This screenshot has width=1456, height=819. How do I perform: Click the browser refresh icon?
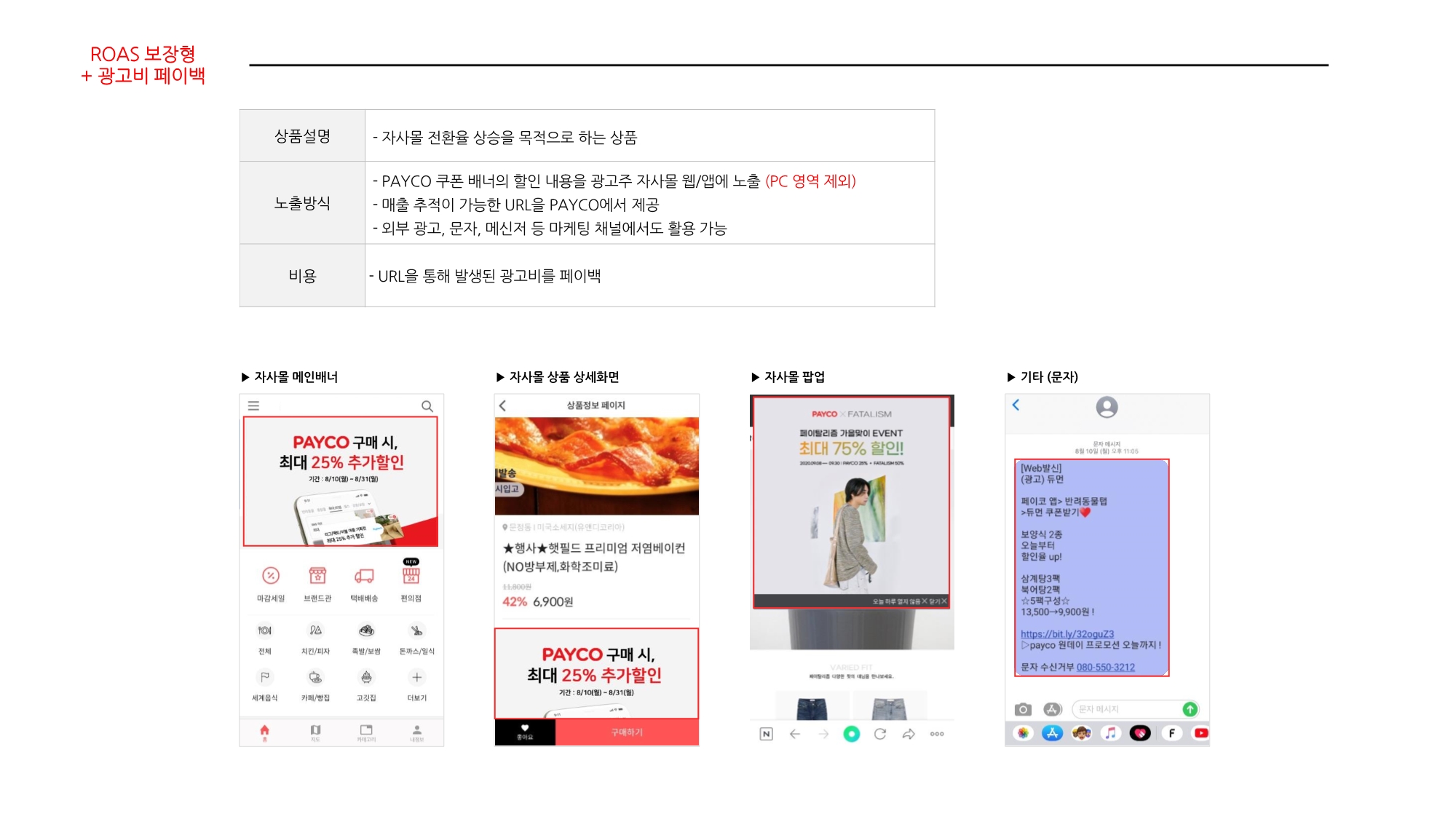(x=880, y=734)
